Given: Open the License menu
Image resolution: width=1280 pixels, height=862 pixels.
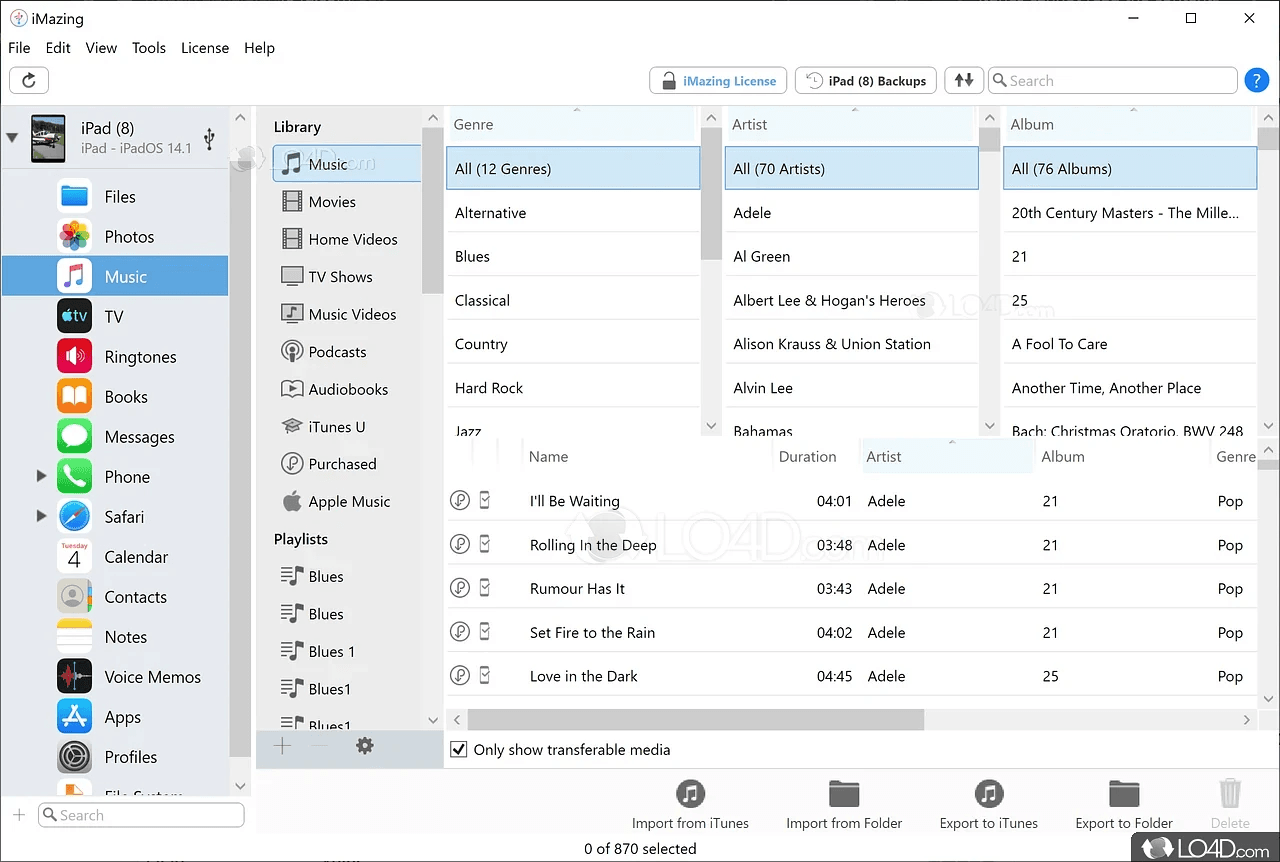Looking at the screenshot, I should point(205,48).
